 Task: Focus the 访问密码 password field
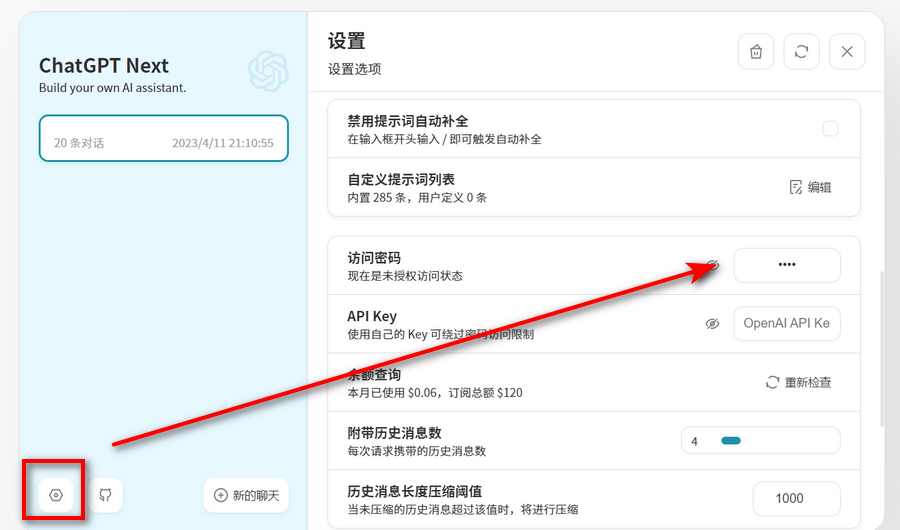pyautogui.click(x=787, y=265)
